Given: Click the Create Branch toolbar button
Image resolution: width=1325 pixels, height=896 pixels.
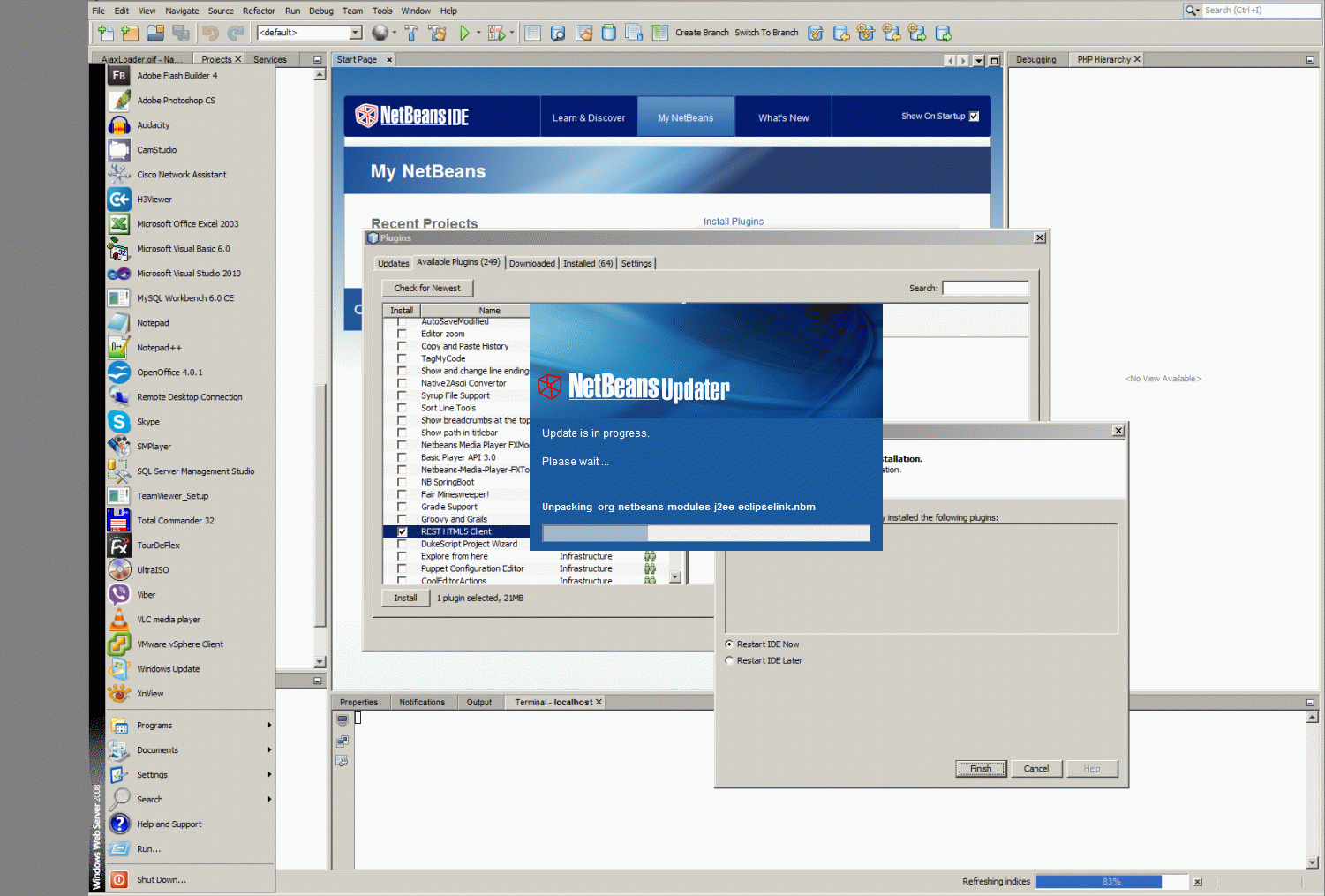Looking at the screenshot, I should pyautogui.click(x=702, y=33).
